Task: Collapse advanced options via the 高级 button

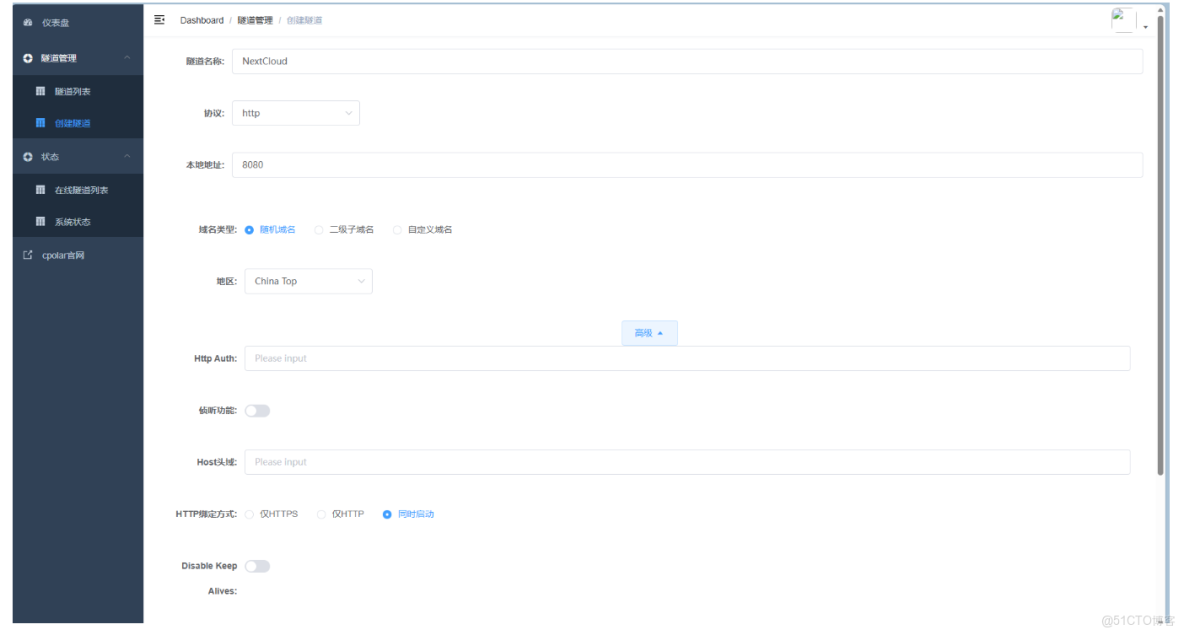Action: [648, 332]
